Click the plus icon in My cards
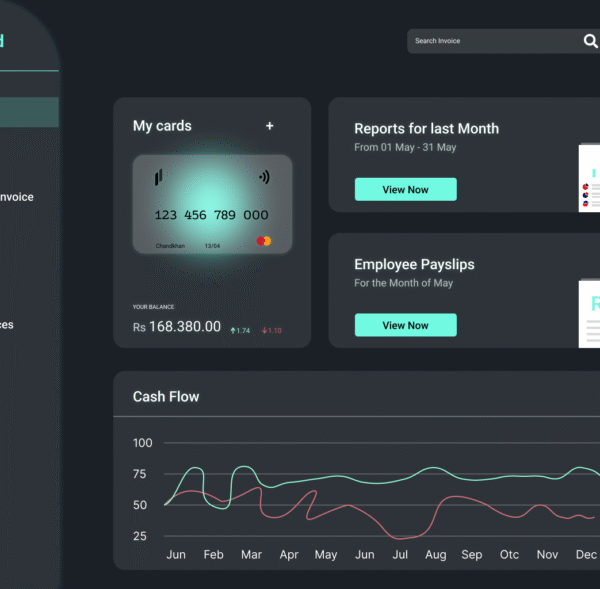The image size is (600, 589). click(269, 126)
